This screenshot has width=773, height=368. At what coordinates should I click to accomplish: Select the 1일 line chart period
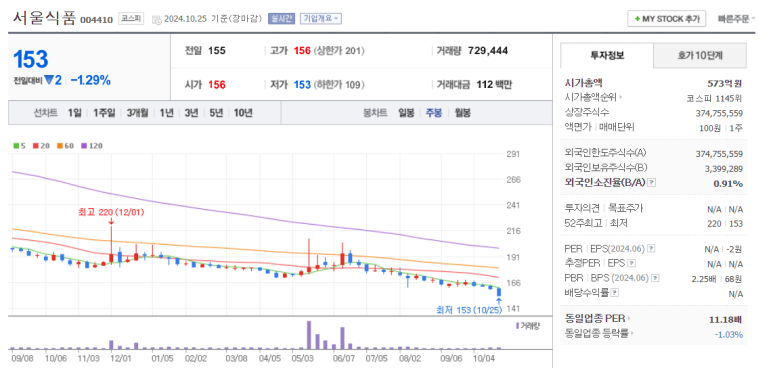[74, 113]
